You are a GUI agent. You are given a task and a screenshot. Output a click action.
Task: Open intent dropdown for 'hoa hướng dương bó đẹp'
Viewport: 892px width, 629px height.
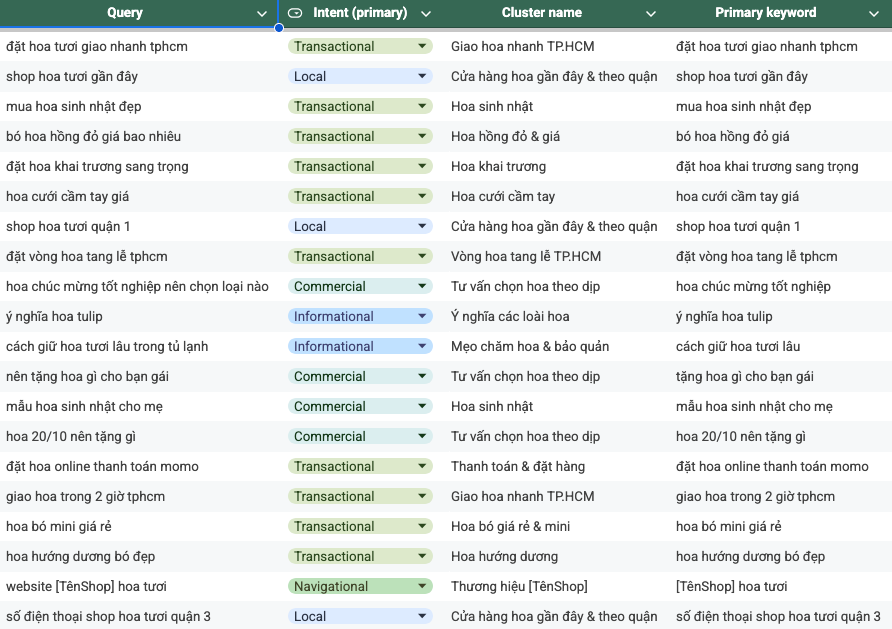pos(422,556)
